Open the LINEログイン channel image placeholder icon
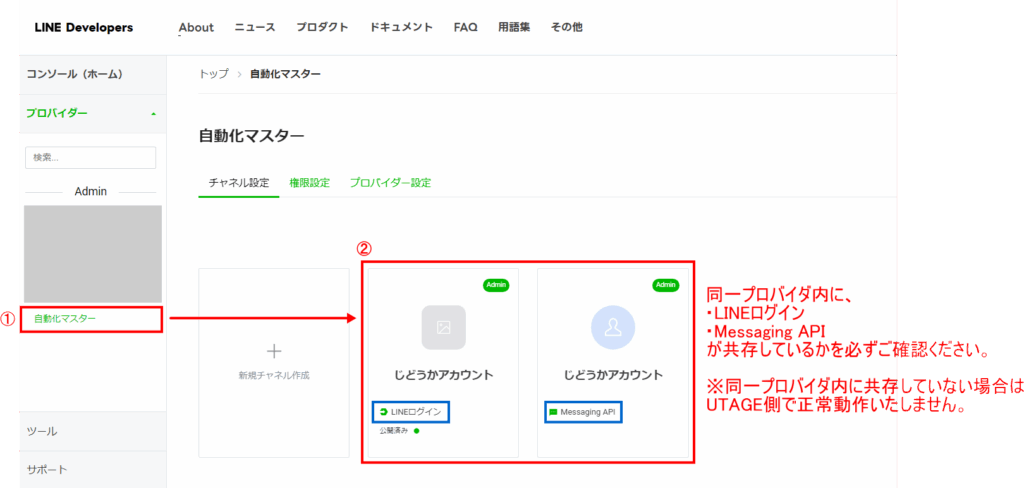Image resolution: width=1024 pixels, height=488 pixels. click(x=443, y=327)
